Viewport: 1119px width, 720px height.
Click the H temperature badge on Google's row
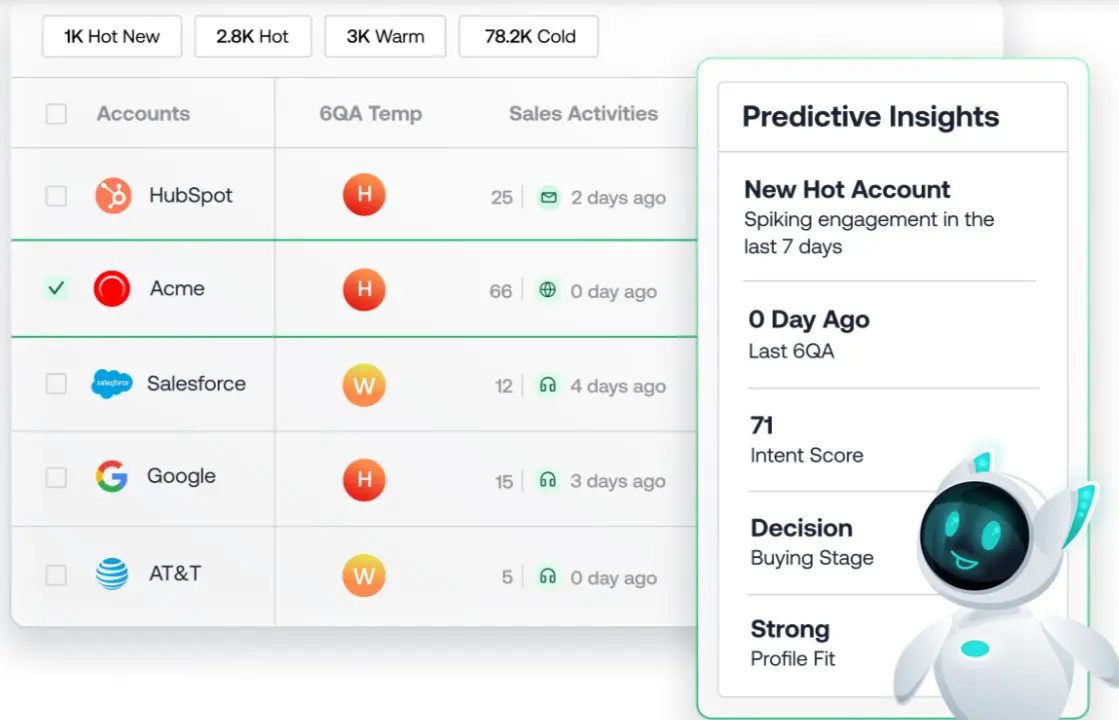pyautogui.click(x=364, y=480)
